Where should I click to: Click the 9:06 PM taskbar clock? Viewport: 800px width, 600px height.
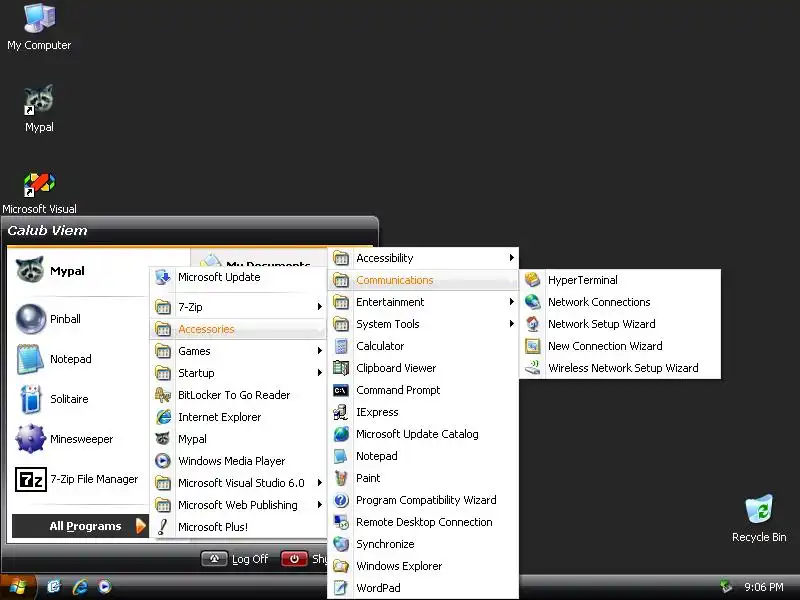pos(764,587)
